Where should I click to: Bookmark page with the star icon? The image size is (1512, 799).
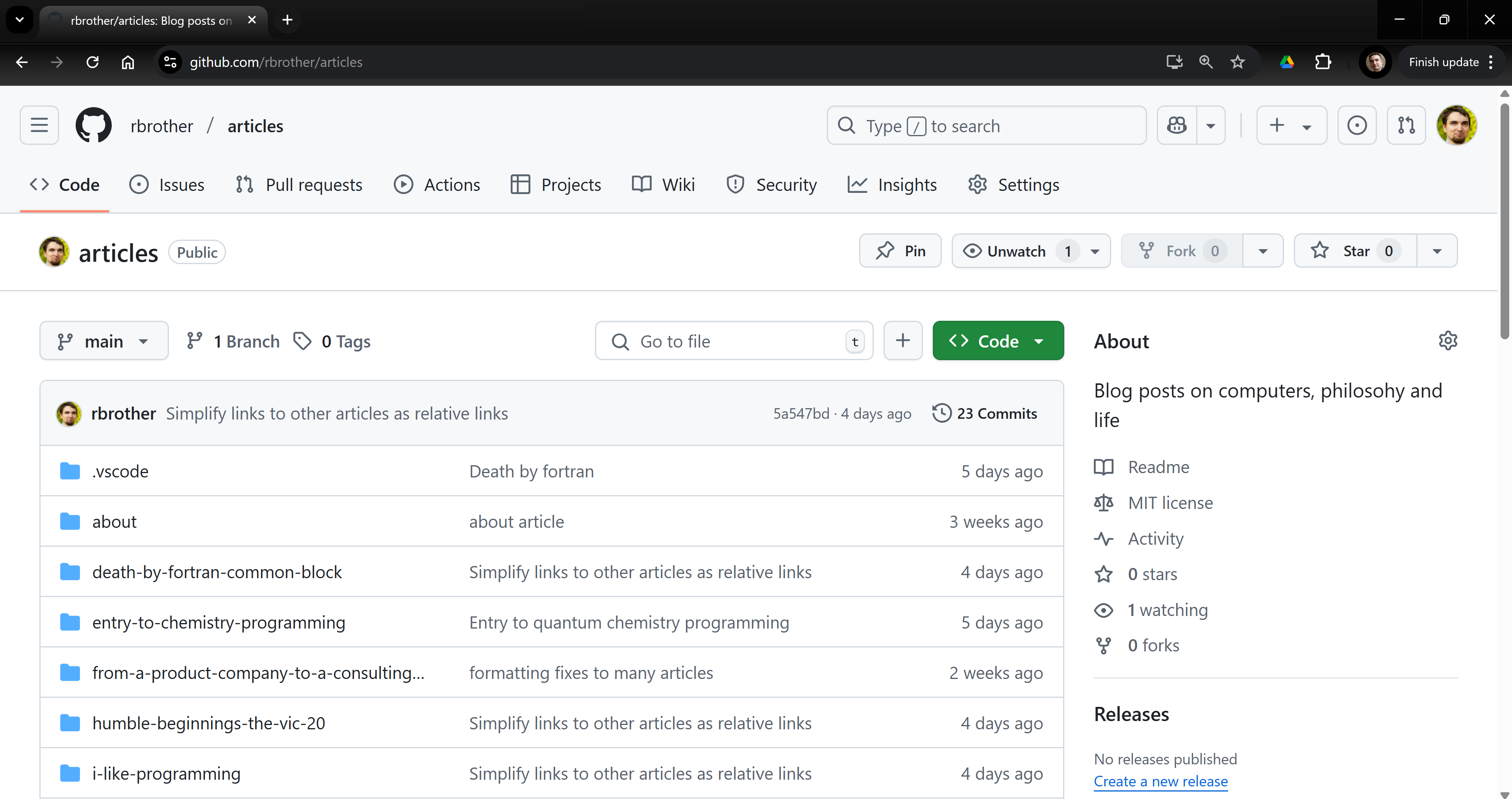point(1237,62)
